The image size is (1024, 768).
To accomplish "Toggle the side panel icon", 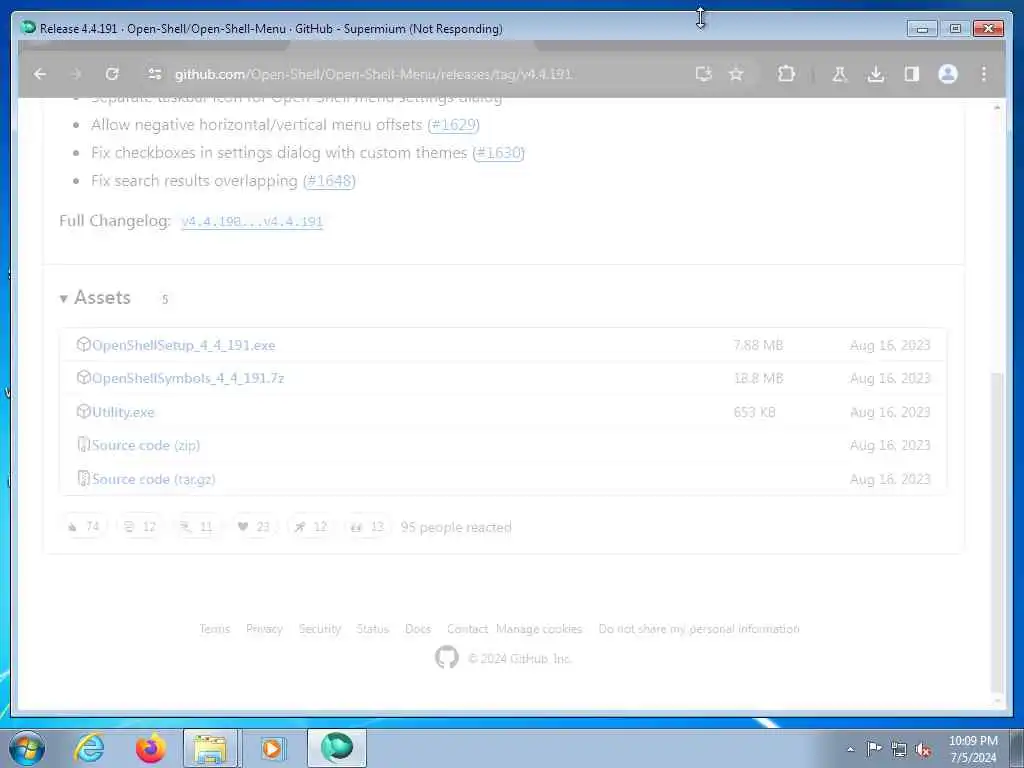I will [x=912, y=74].
